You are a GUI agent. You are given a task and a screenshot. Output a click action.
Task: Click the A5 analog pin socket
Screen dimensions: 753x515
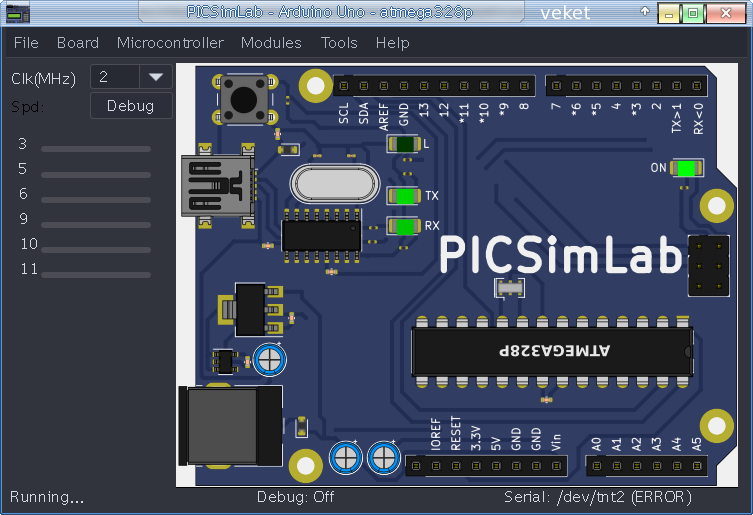(x=697, y=466)
